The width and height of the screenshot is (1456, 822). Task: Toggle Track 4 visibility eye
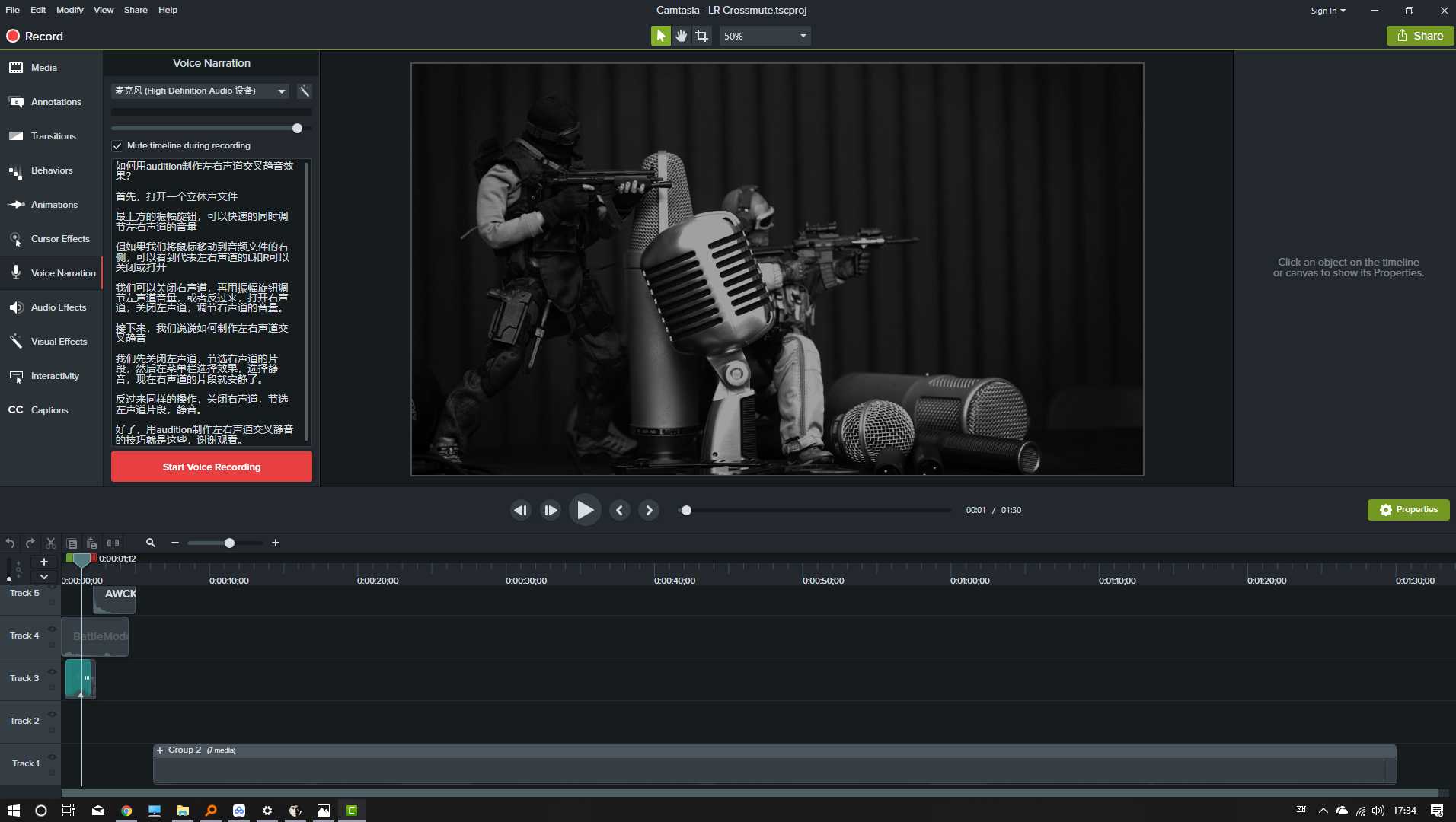click(x=52, y=629)
